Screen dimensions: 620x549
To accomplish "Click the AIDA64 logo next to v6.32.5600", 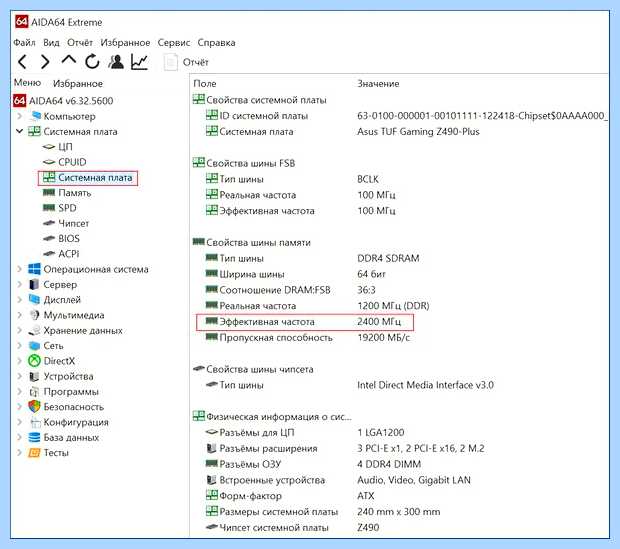I will pyautogui.click(x=19, y=100).
